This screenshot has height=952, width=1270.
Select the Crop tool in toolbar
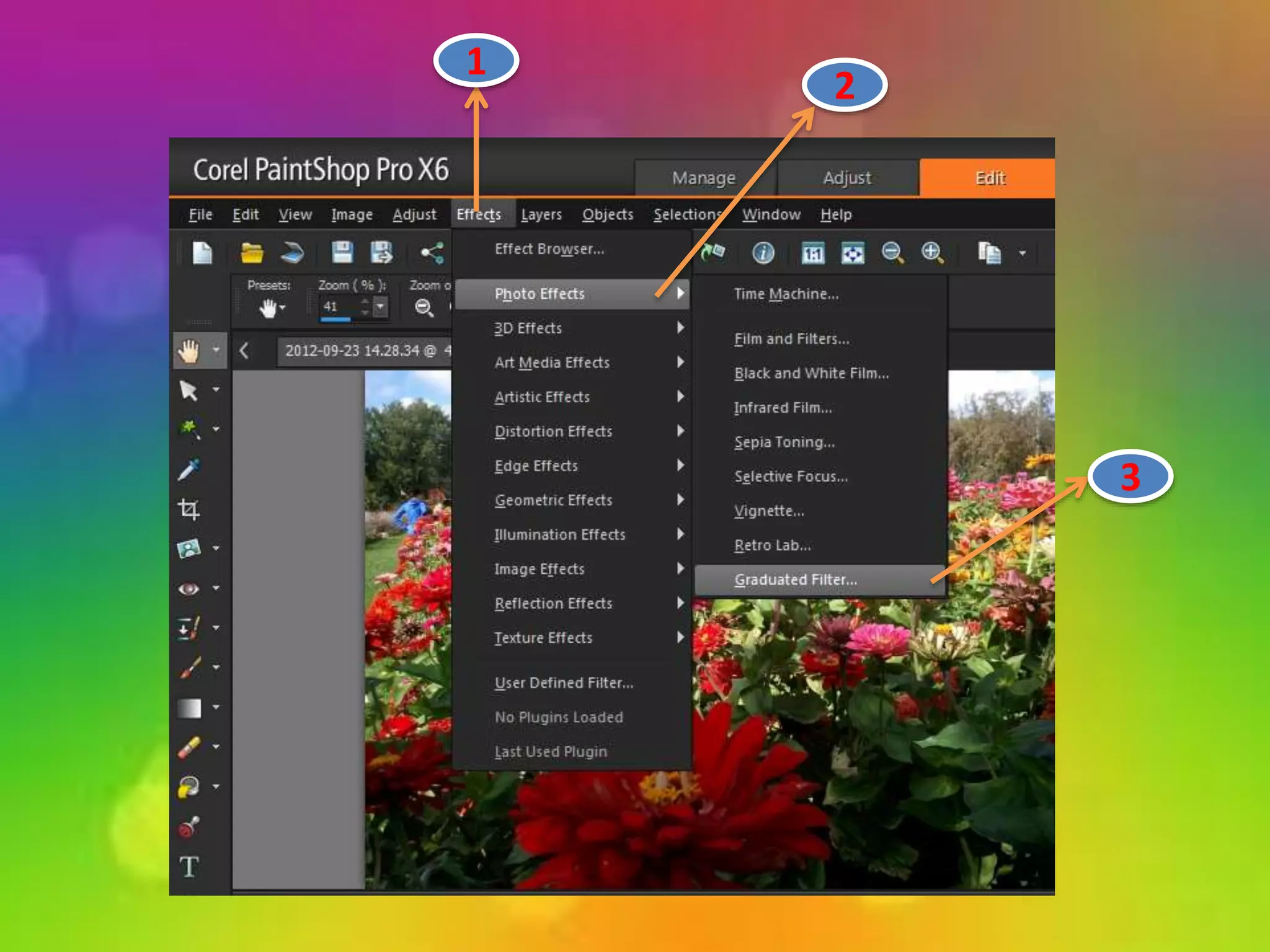(189, 509)
